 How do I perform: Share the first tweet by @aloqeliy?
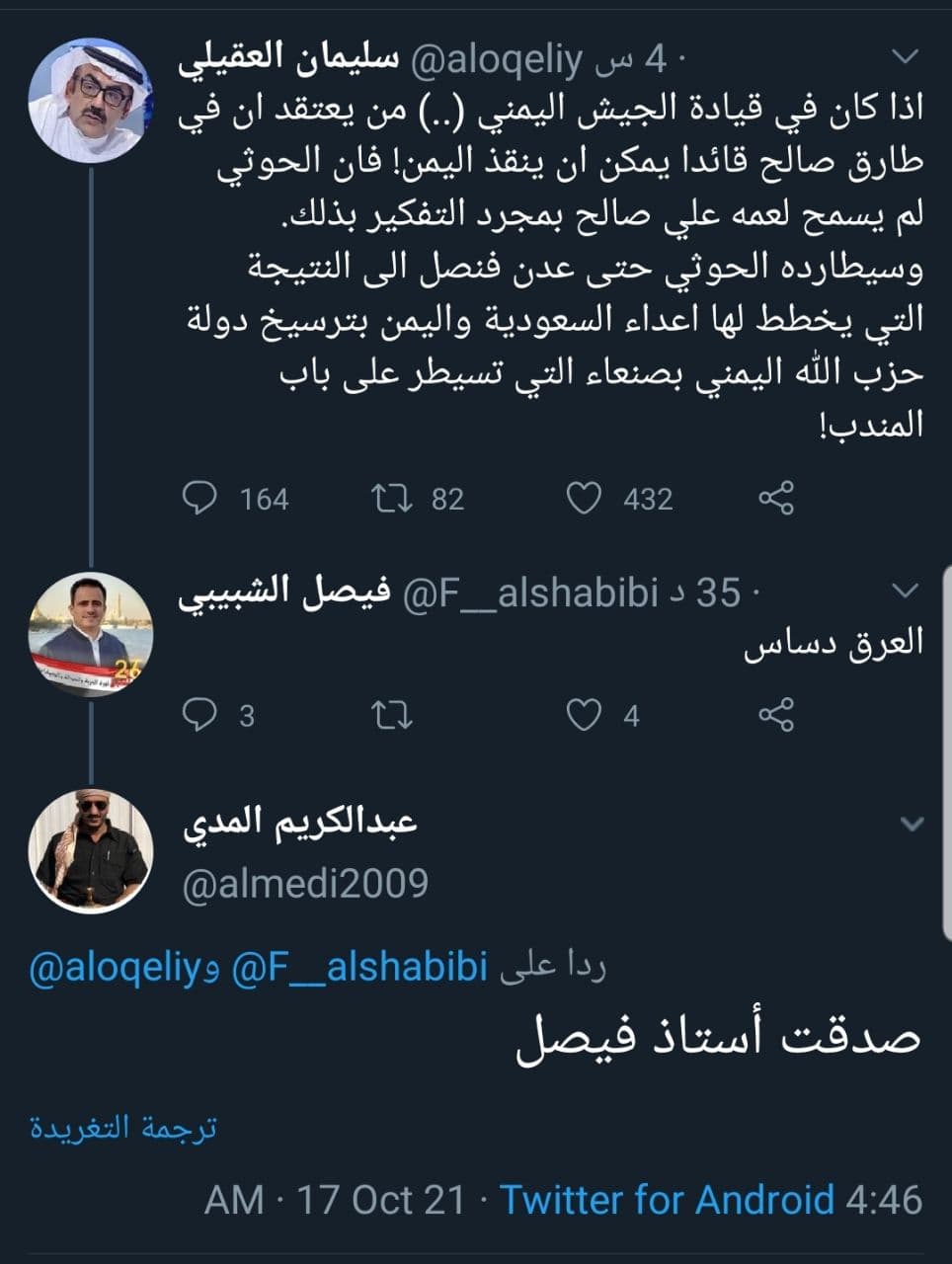(x=776, y=498)
